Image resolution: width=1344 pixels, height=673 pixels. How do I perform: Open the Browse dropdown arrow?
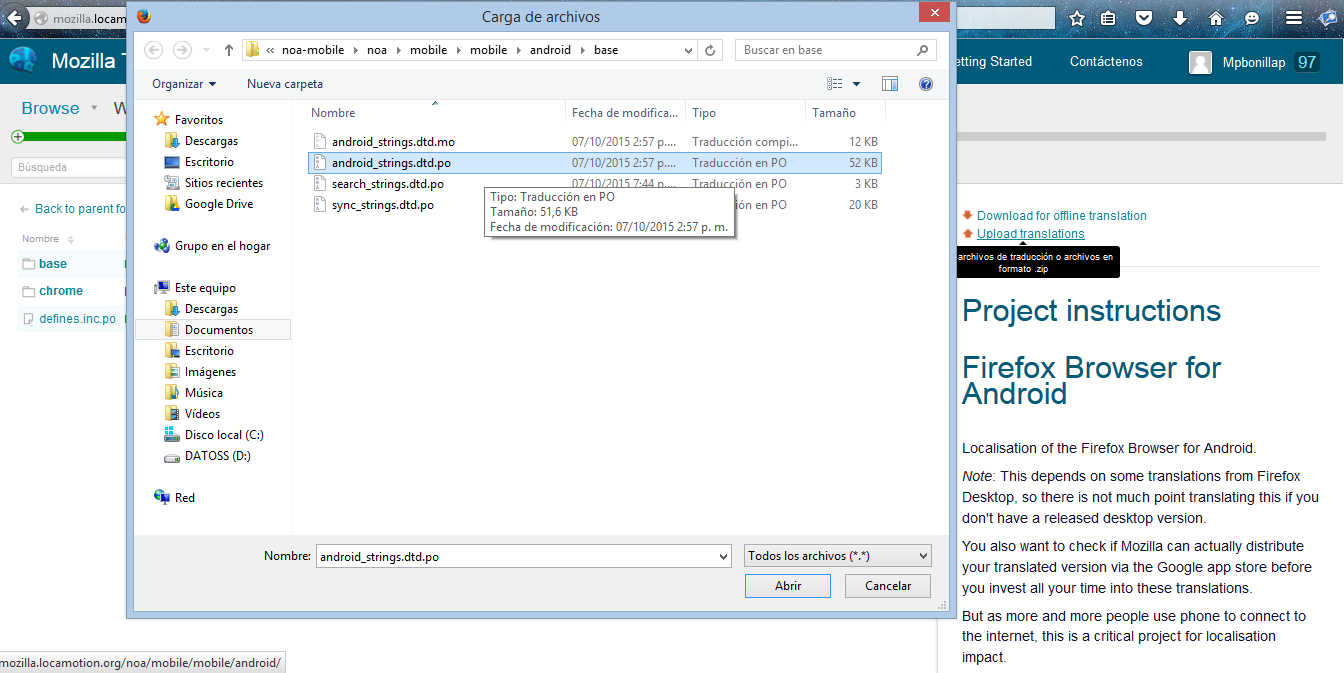pyautogui.click(x=94, y=108)
